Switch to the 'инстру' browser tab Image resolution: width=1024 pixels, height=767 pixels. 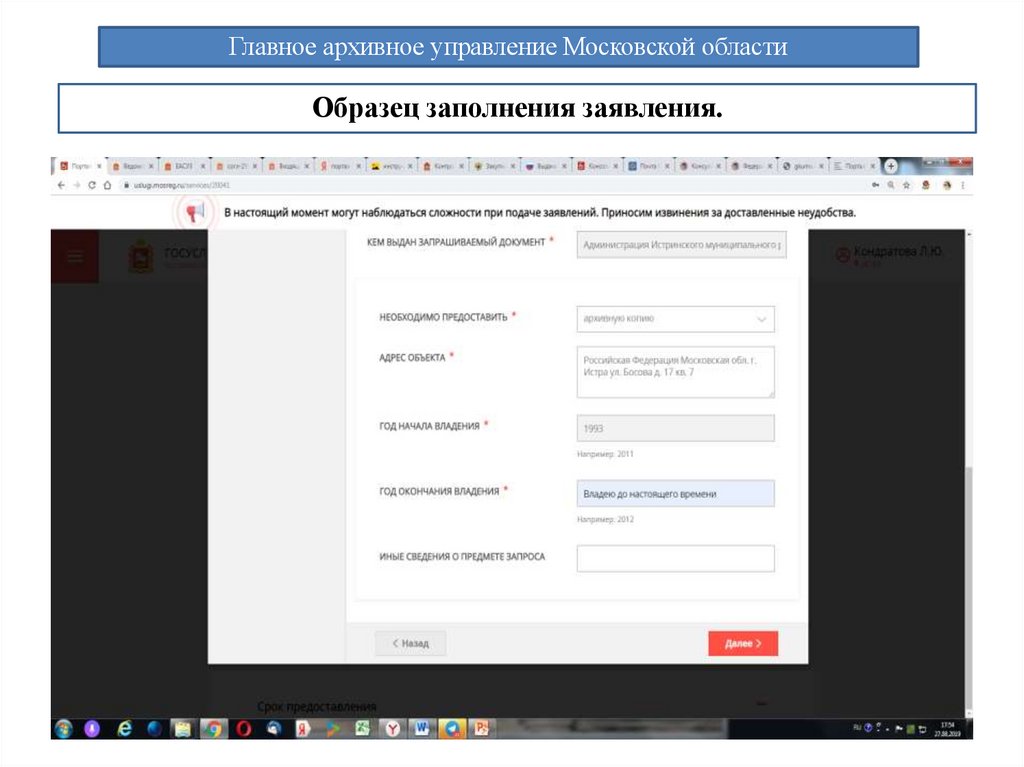(392, 167)
